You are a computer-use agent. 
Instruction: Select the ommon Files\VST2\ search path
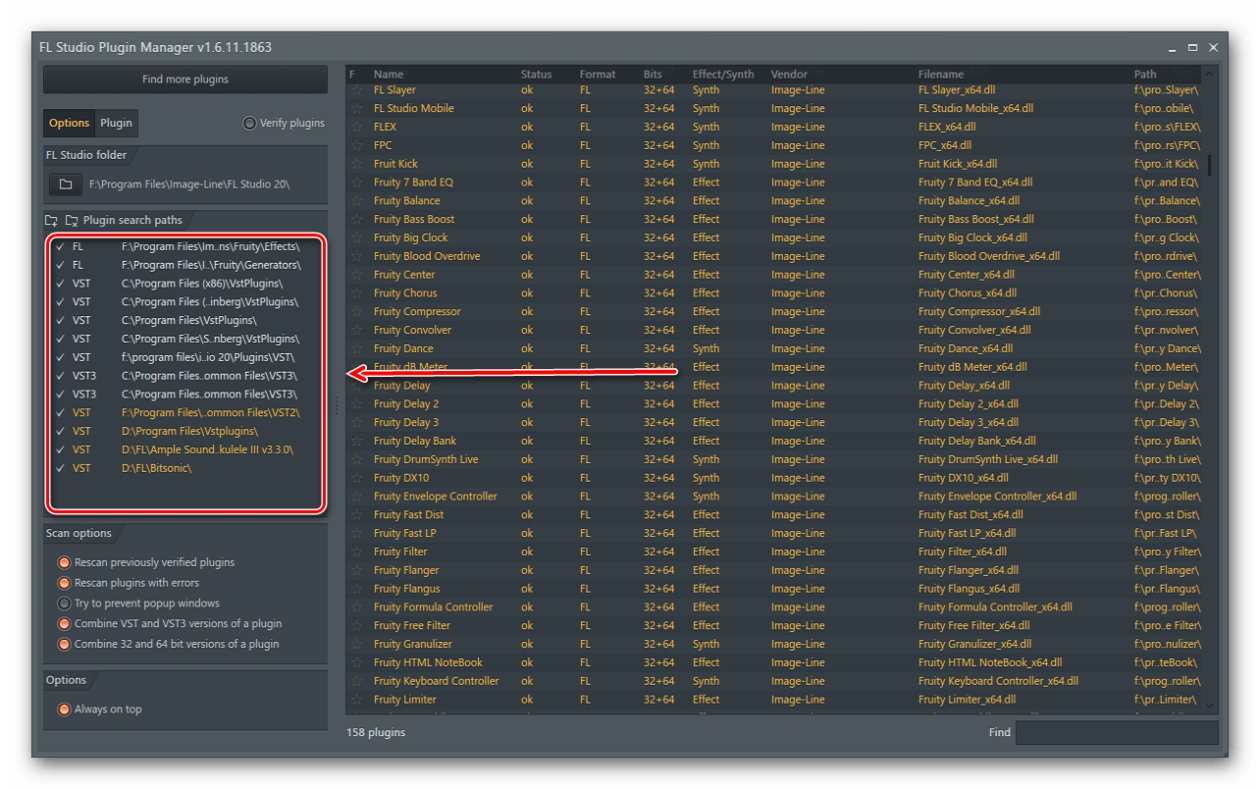click(186, 412)
